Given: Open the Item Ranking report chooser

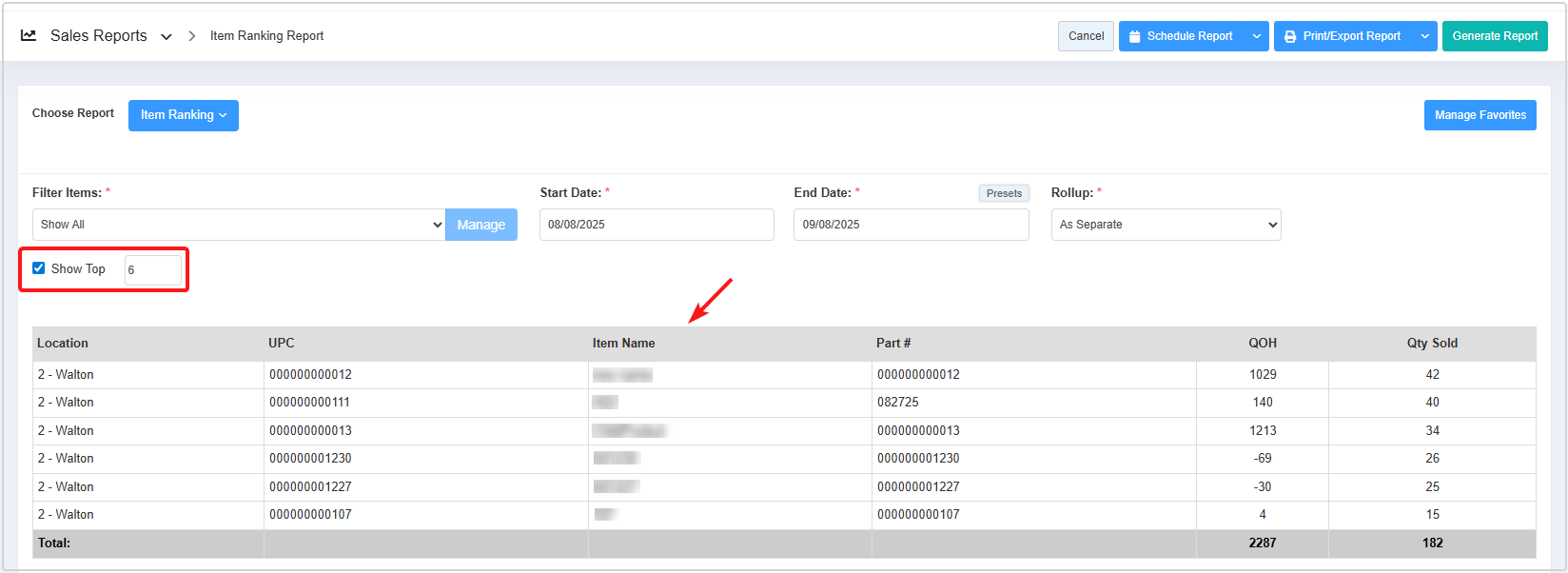Looking at the screenshot, I should [184, 115].
